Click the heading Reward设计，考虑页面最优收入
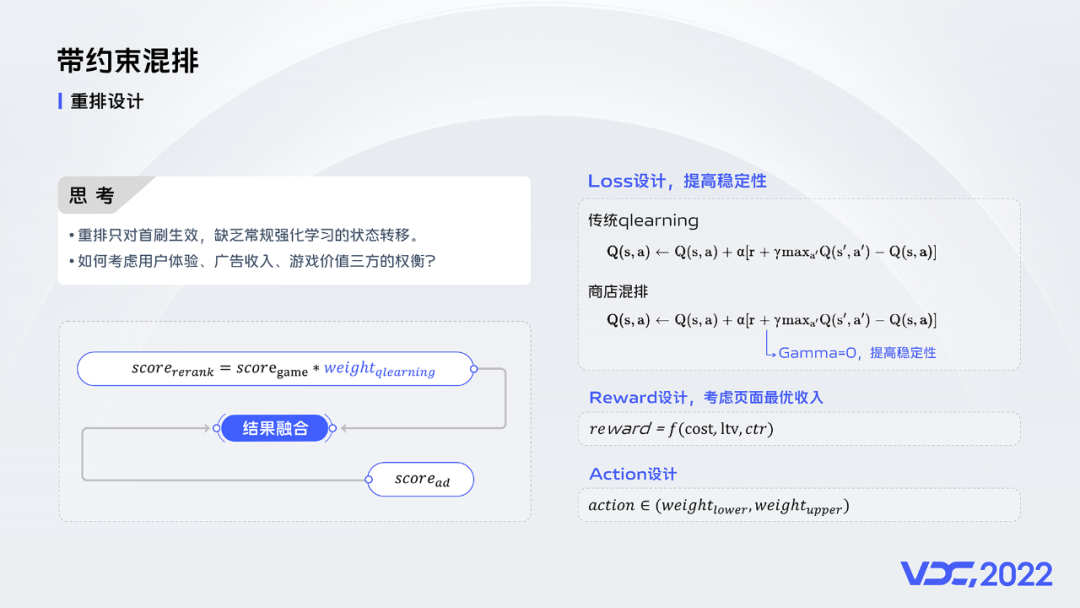 click(706, 397)
